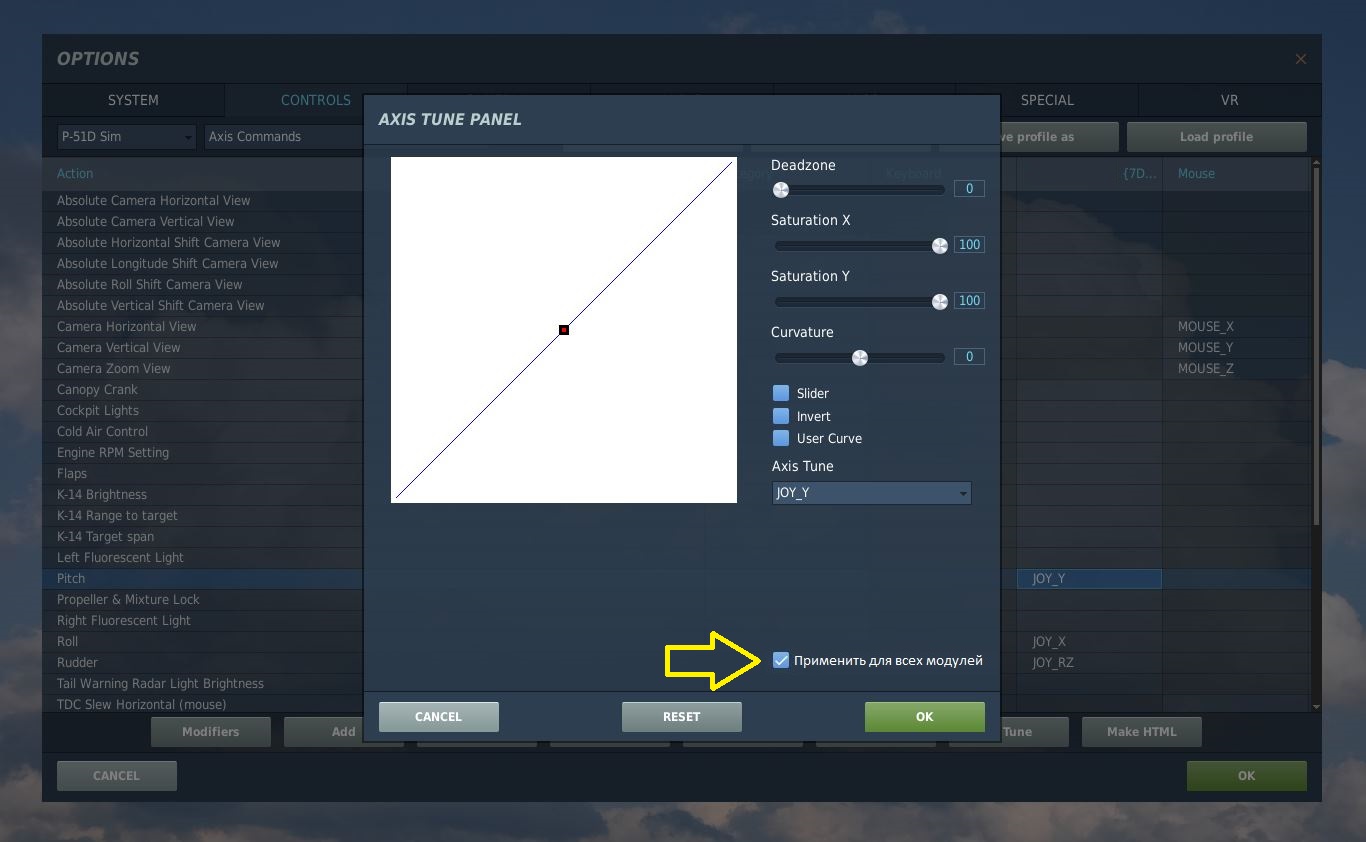Click the Saturation X slider handle
This screenshot has height=842, width=1366.
coord(939,245)
